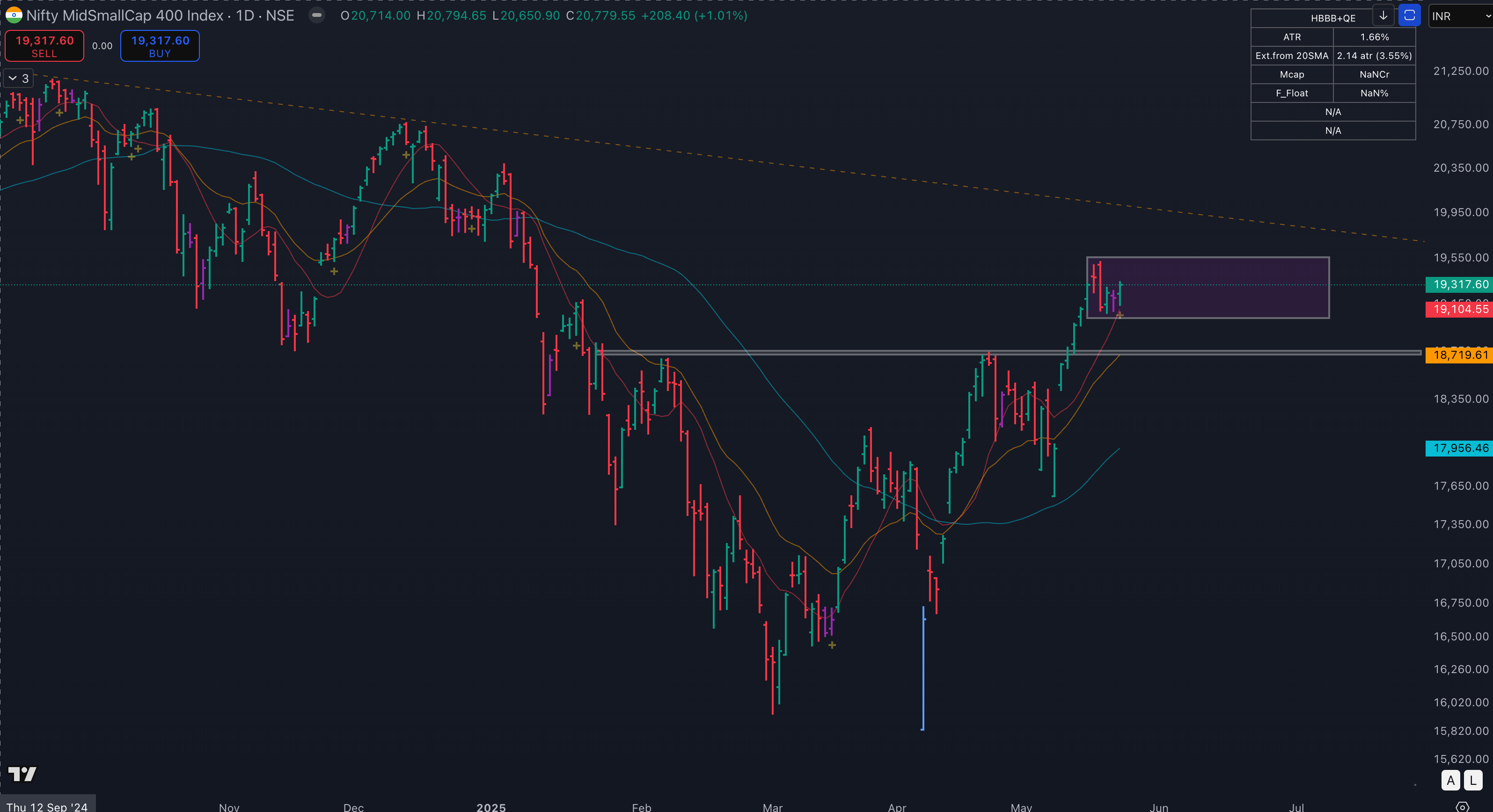Click the red 19,104.55 price label
Image resolution: width=1493 pixels, height=812 pixels.
tap(1459, 309)
